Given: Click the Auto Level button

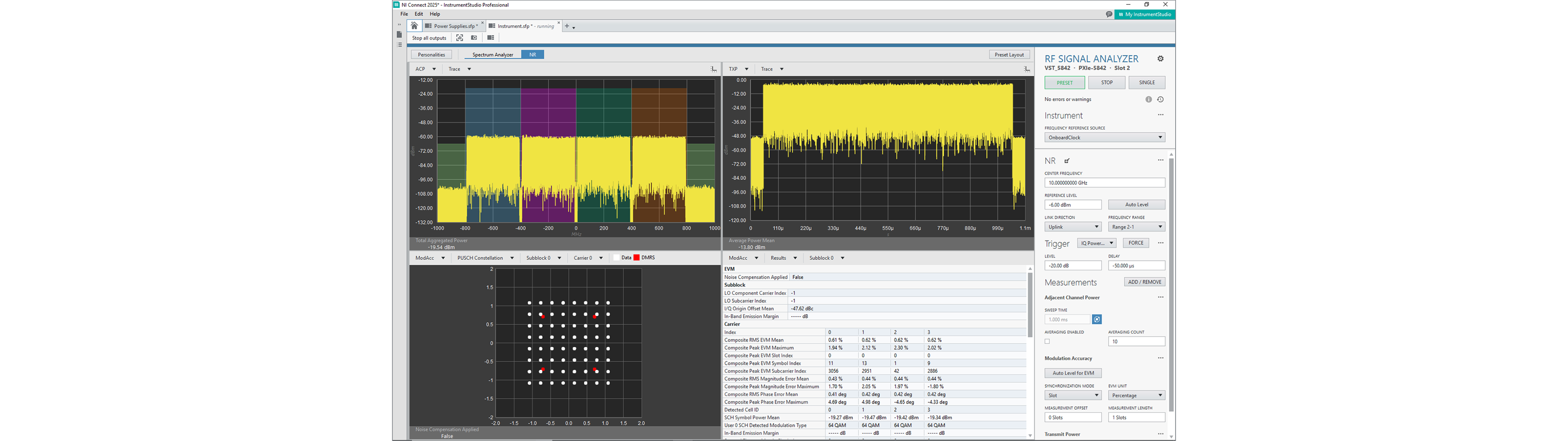Looking at the screenshot, I should [x=1136, y=205].
